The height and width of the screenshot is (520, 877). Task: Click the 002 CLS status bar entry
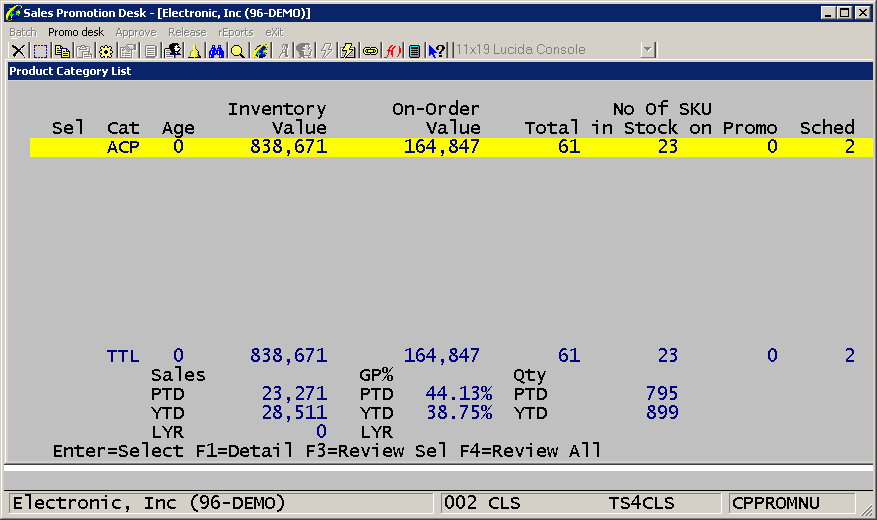(x=482, y=503)
